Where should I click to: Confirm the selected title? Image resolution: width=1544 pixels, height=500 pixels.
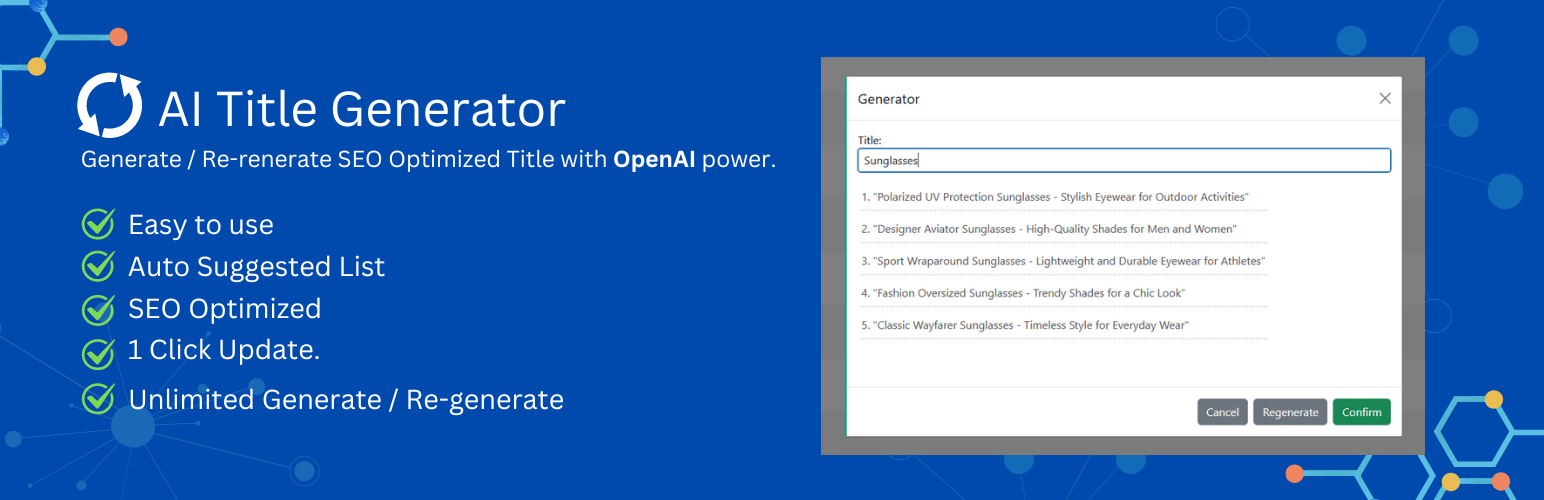coord(1361,412)
